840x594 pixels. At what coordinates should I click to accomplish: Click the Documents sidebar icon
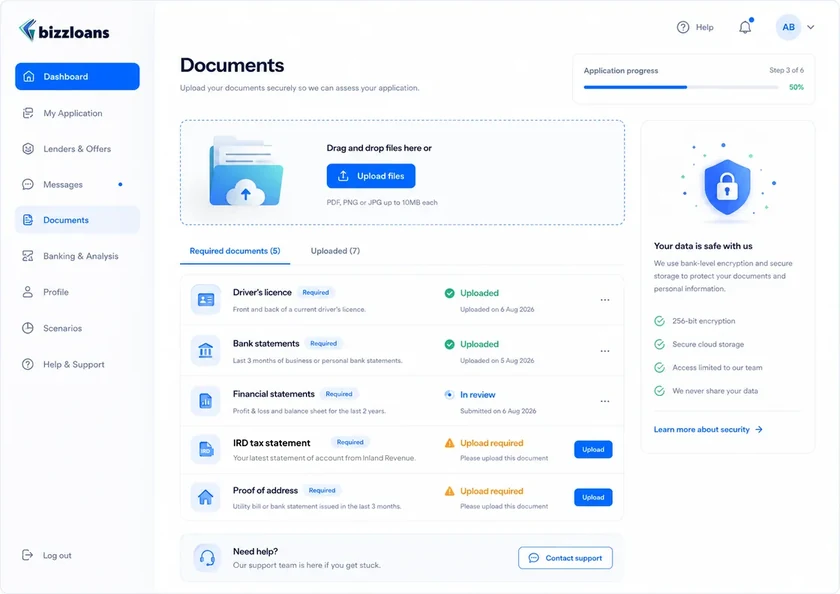28,220
